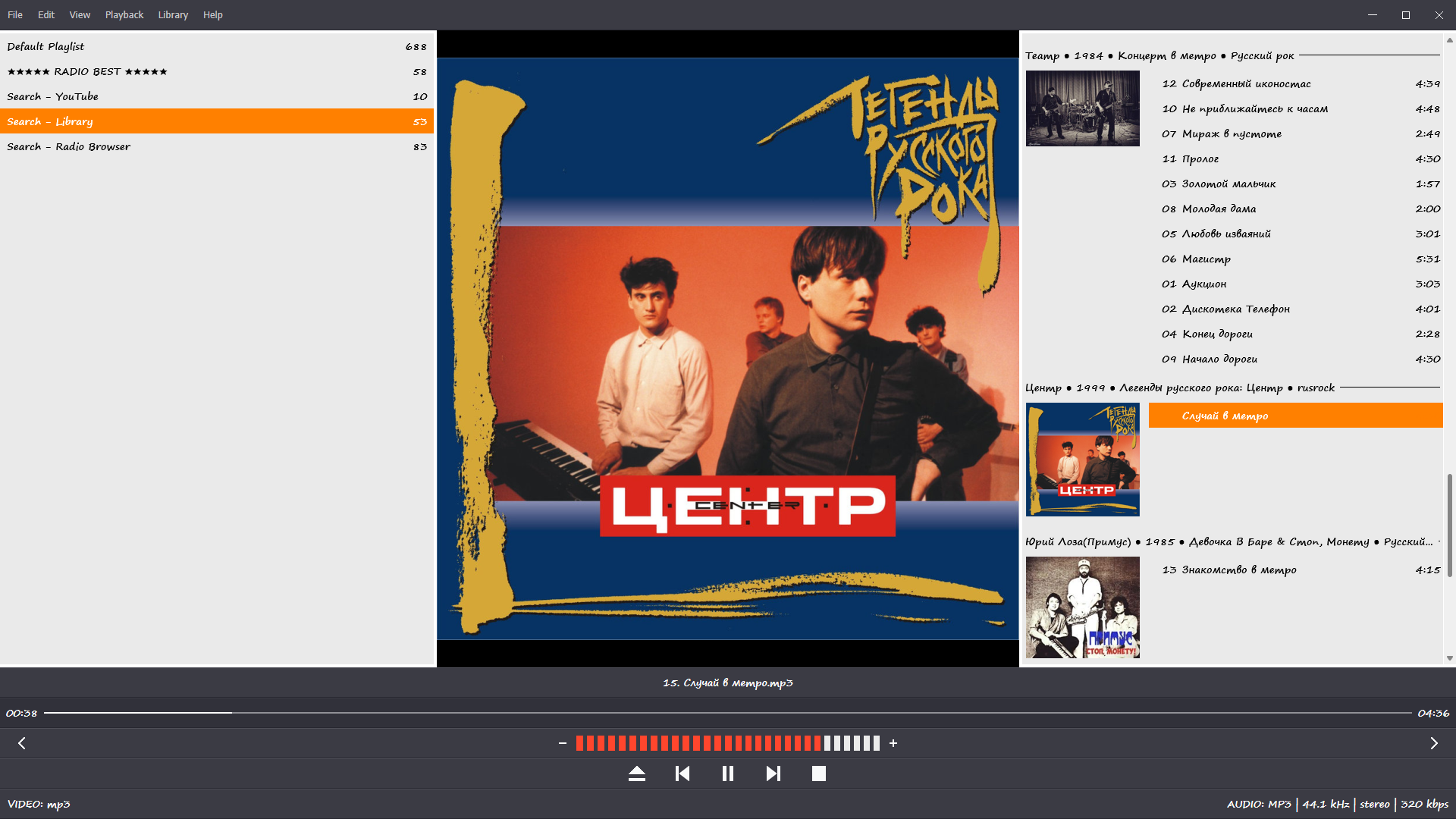Decrease volume with the minus icon
The height and width of the screenshot is (819, 1456).
click(x=563, y=743)
